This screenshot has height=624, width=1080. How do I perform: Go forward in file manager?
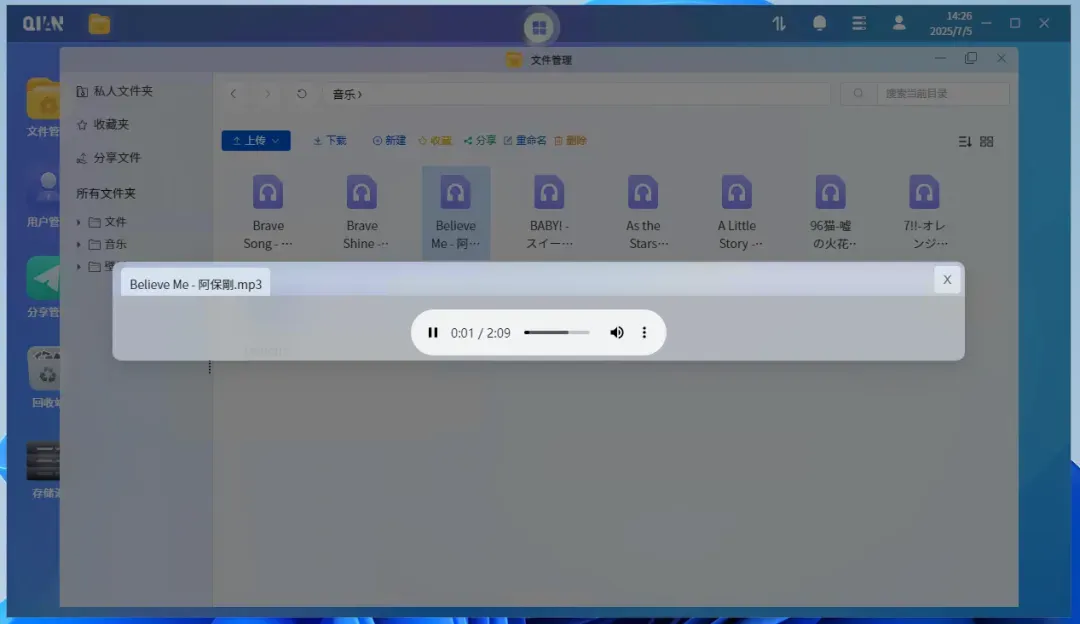(267, 94)
